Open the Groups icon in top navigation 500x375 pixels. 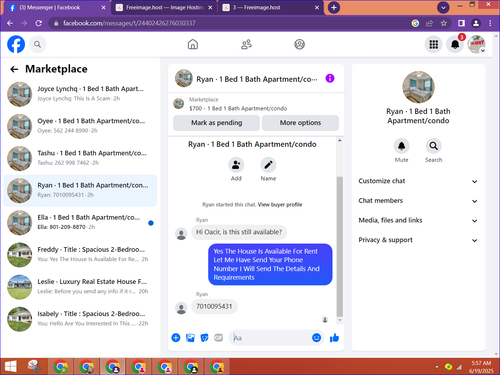(299, 44)
